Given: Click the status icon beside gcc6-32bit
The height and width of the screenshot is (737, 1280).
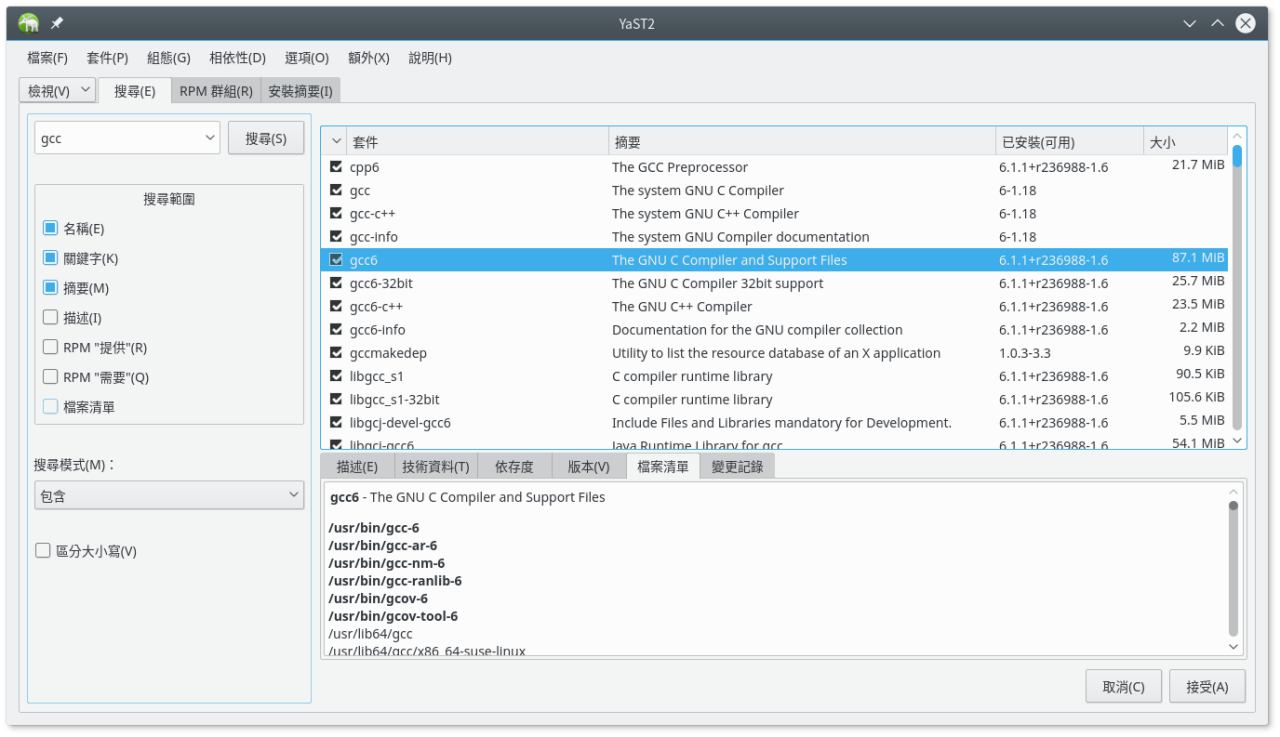Looking at the screenshot, I should [x=336, y=284].
